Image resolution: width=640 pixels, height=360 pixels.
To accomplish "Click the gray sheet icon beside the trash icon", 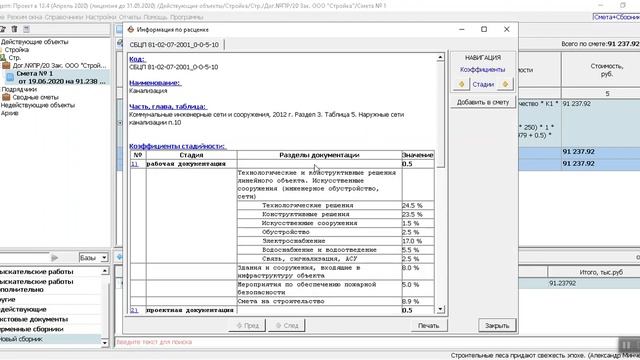I will (x=27, y=29).
